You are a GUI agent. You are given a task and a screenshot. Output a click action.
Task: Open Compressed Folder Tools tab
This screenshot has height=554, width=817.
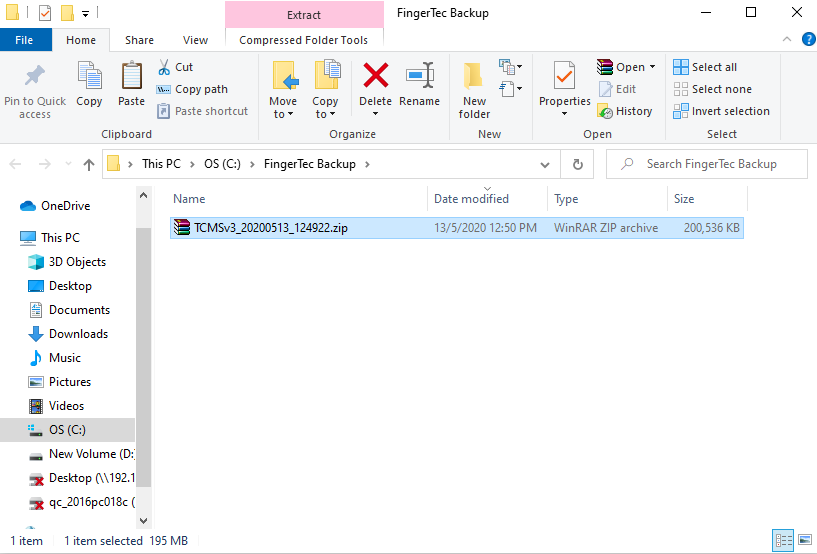304,40
